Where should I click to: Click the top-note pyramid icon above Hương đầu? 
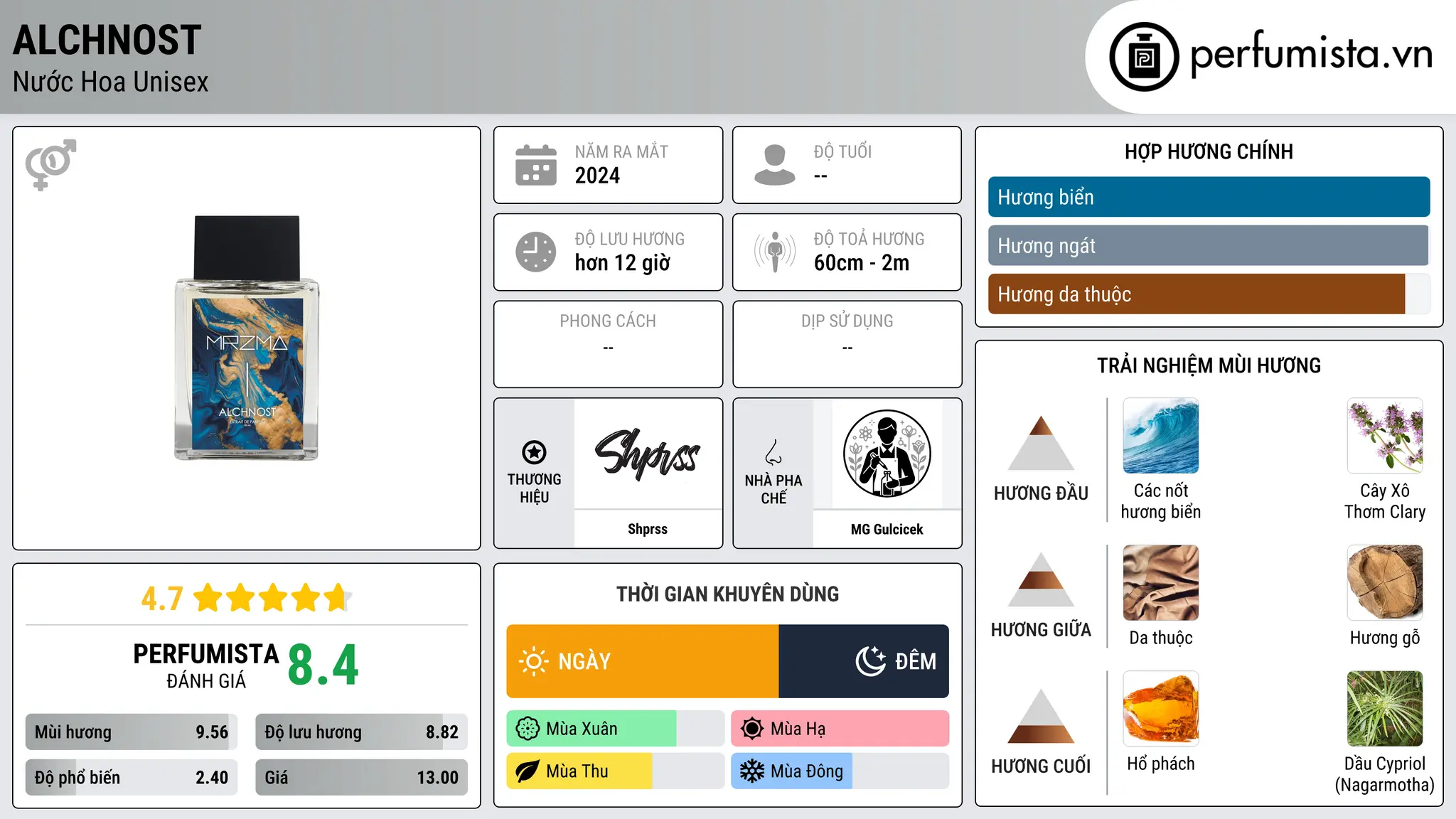(1041, 442)
